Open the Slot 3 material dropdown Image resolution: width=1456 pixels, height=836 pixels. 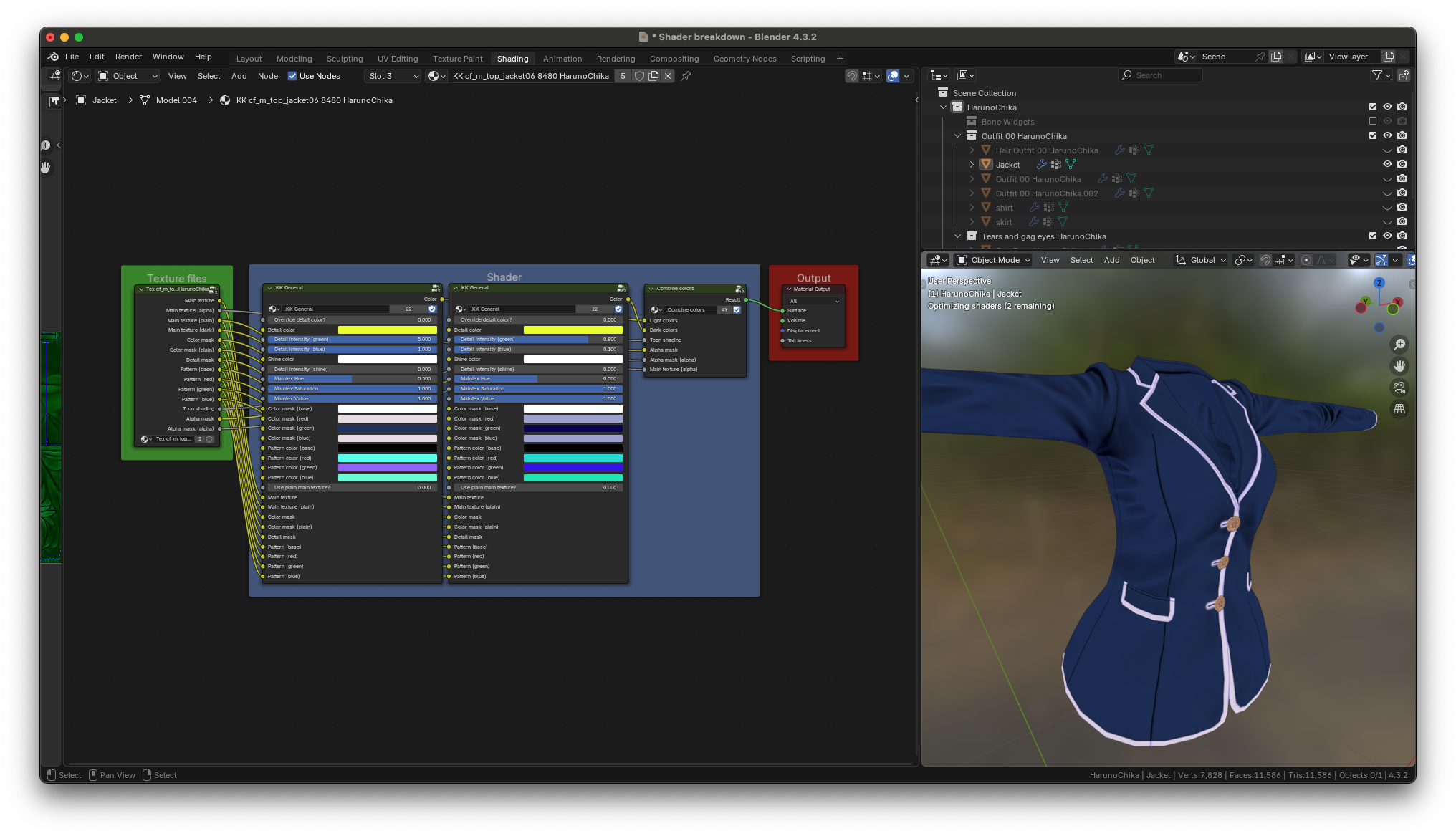click(x=393, y=76)
